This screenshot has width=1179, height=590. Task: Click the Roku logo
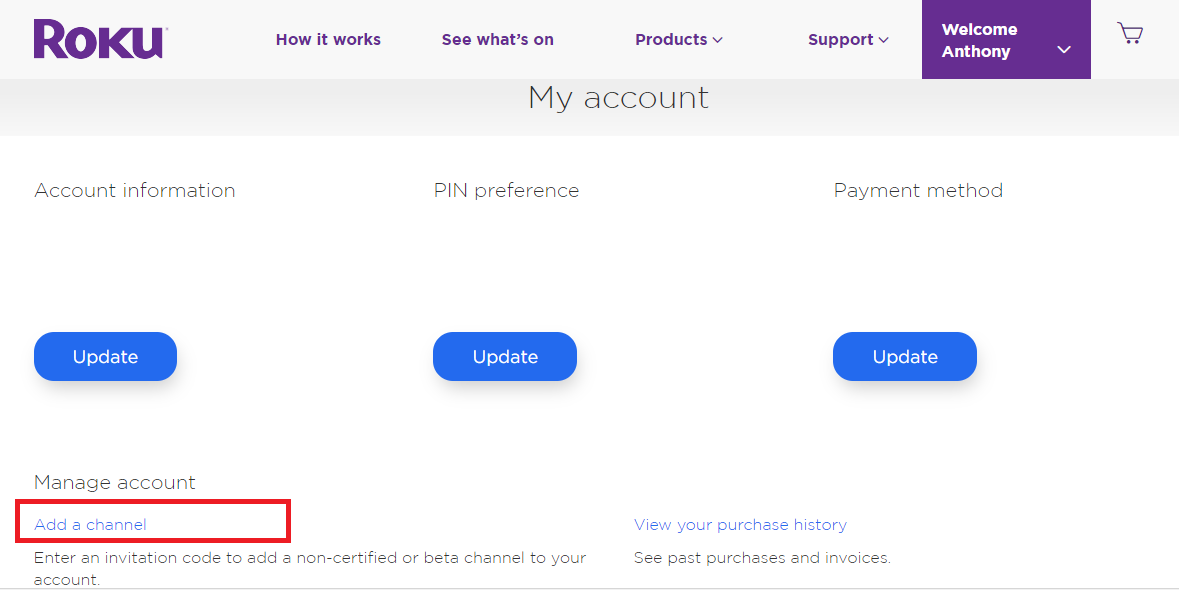pos(100,39)
